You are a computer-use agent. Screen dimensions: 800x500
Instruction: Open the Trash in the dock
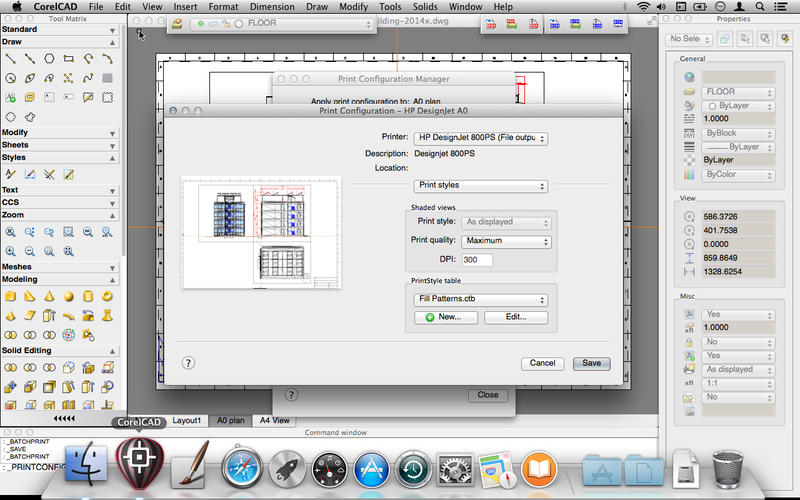729,467
